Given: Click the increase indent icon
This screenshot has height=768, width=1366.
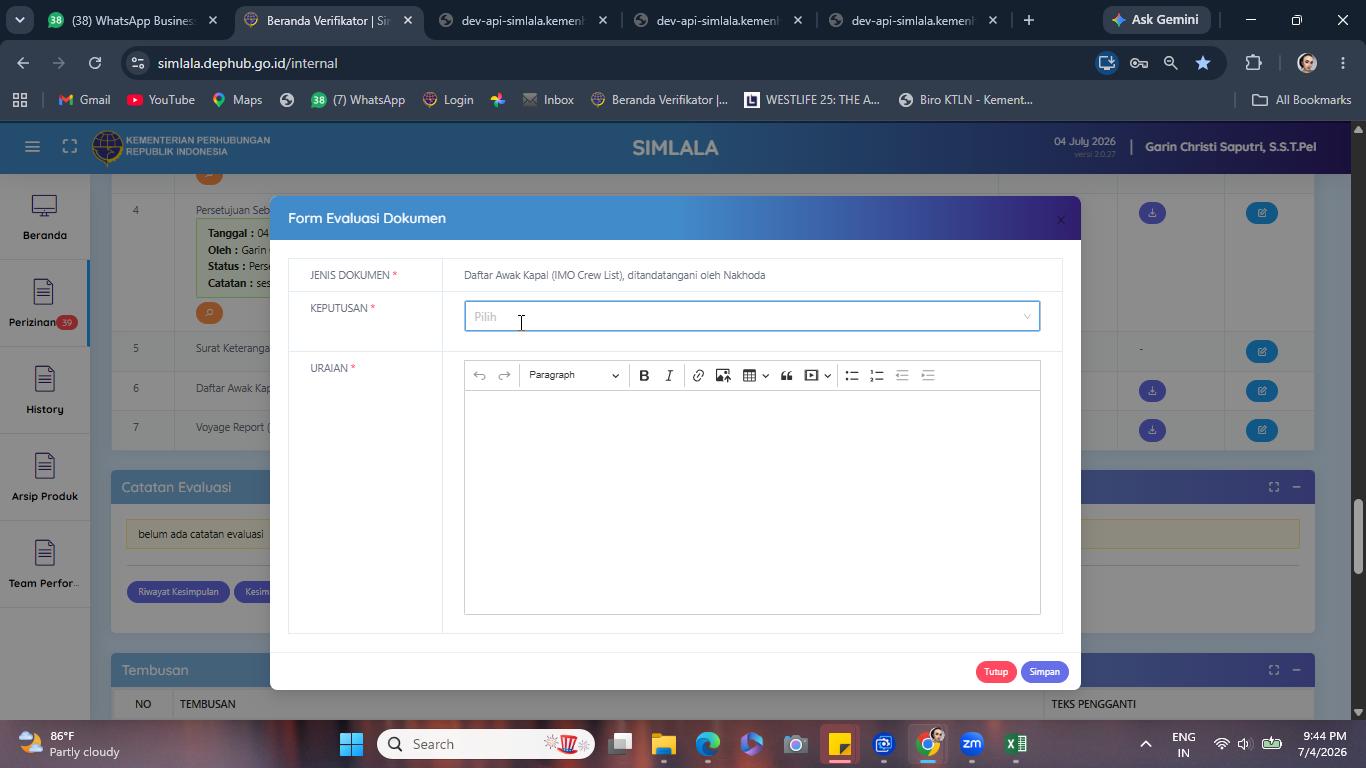Looking at the screenshot, I should click(927, 375).
